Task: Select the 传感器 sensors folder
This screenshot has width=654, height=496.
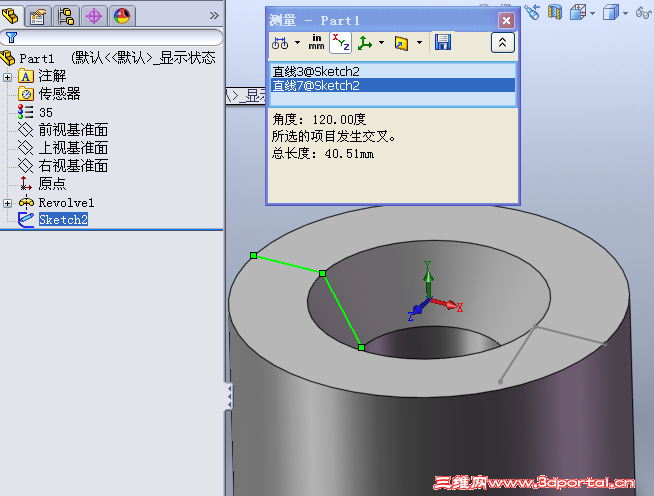Action: pyautogui.click(x=59, y=94)
